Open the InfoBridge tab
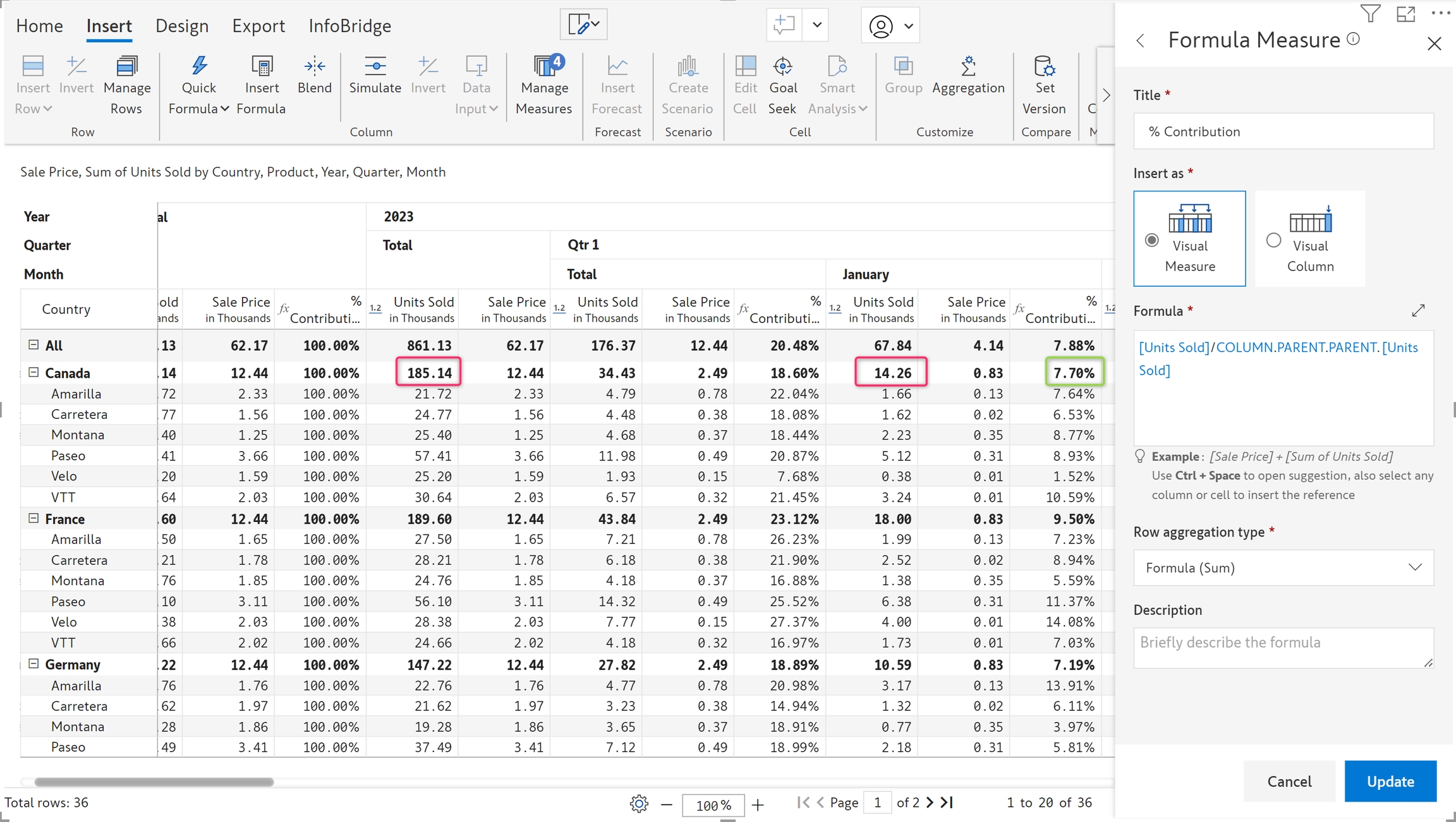1456x822 pixels. coord(349,26)
